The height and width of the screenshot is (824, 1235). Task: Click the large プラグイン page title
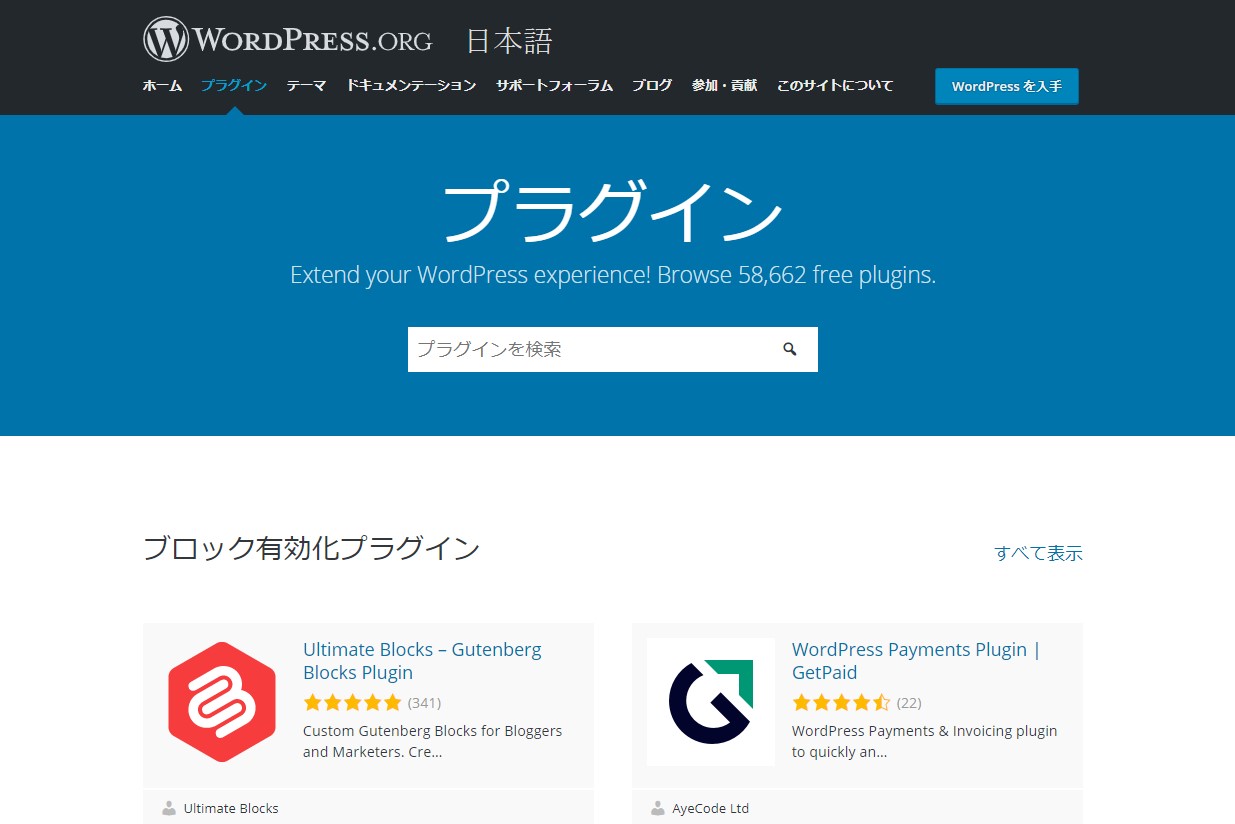[x=612, y=213]
